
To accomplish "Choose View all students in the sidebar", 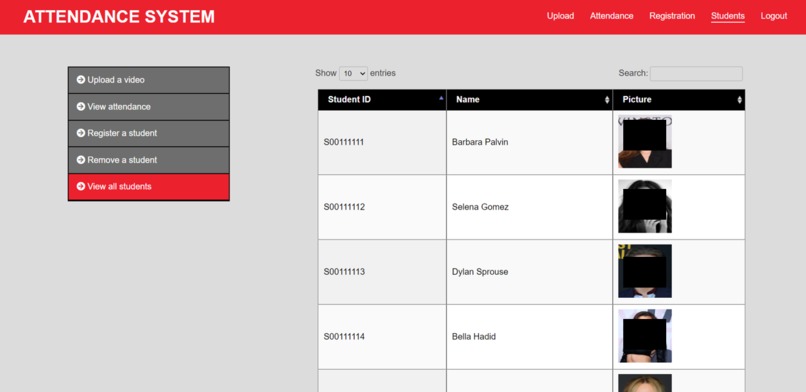I will point(149,187).
